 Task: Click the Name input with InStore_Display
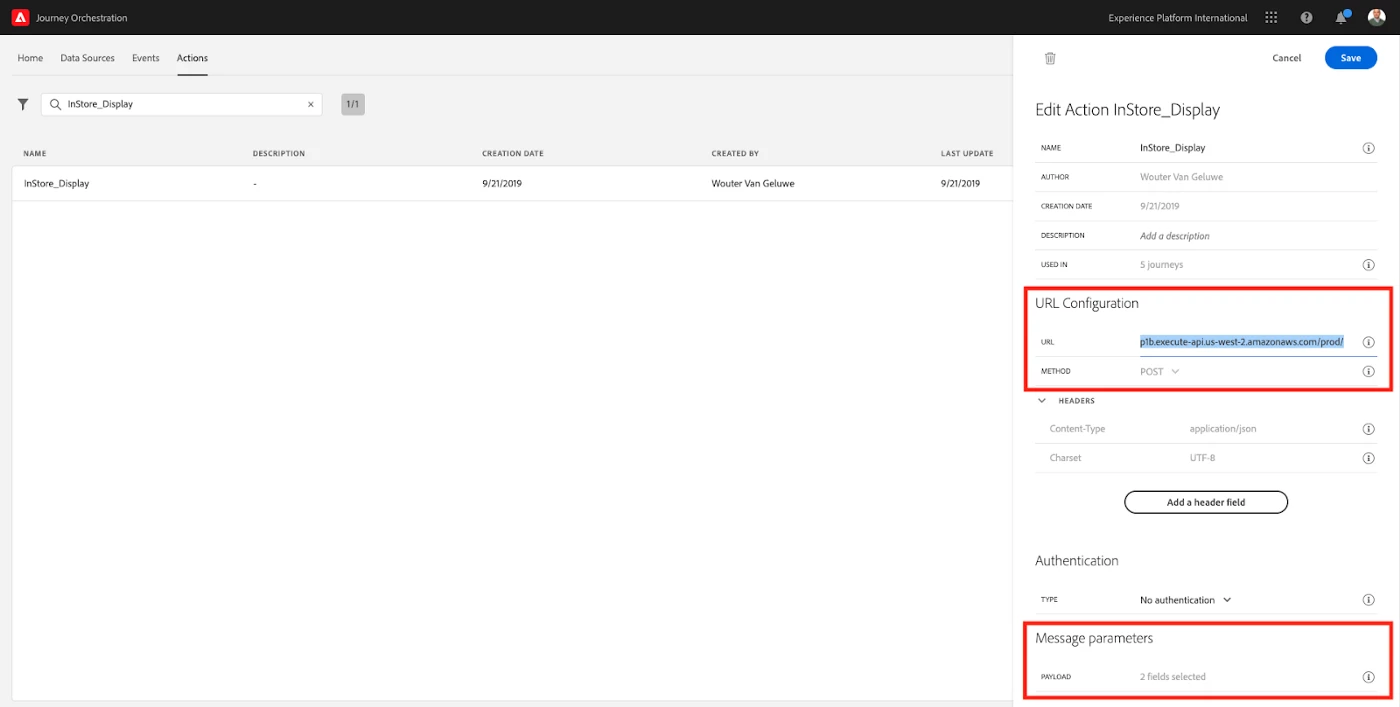[x=1247, y=148]
